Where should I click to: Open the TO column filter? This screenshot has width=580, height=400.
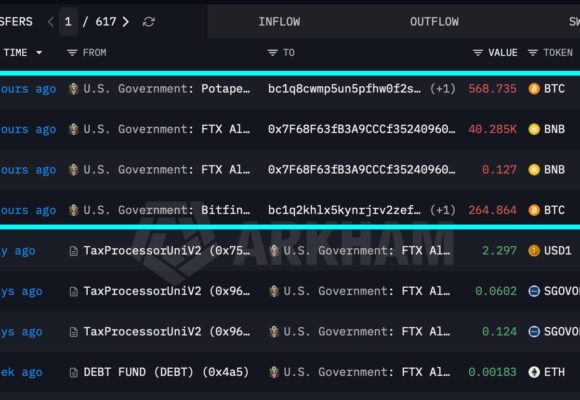272,53
